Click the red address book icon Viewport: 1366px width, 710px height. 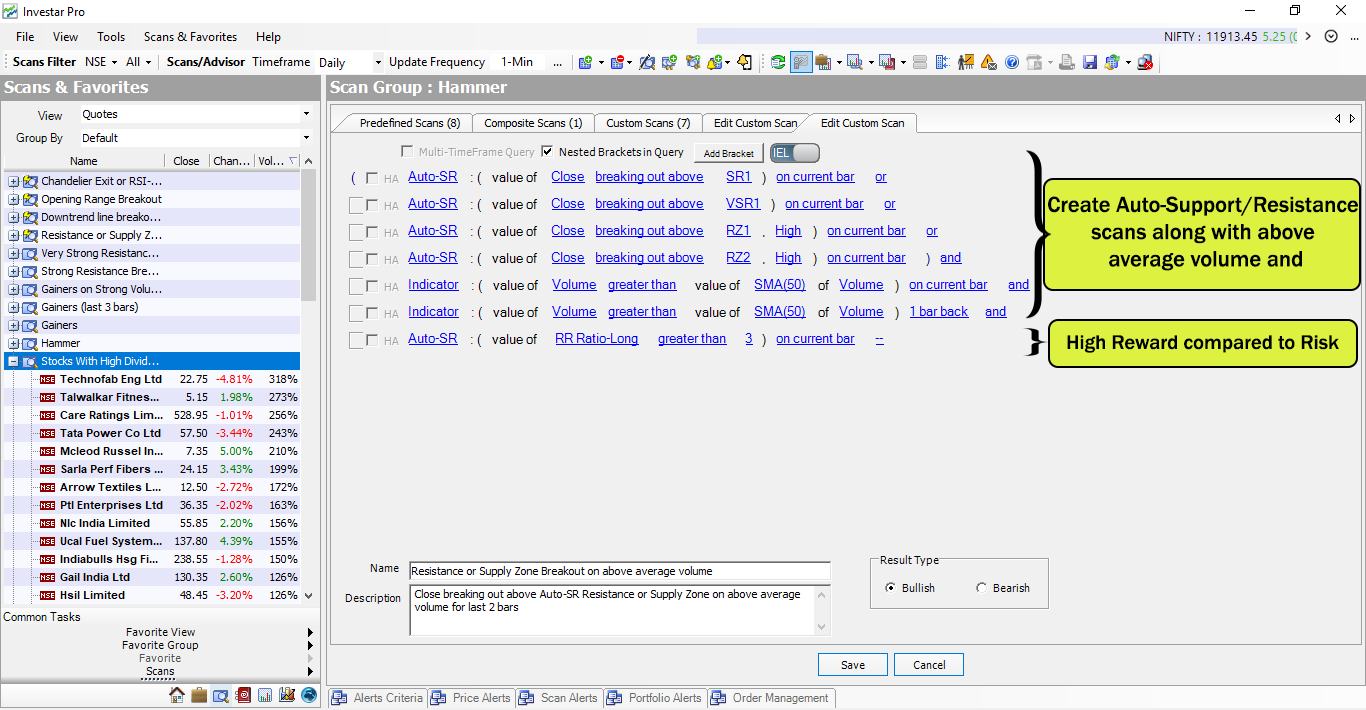click(243, 695)
